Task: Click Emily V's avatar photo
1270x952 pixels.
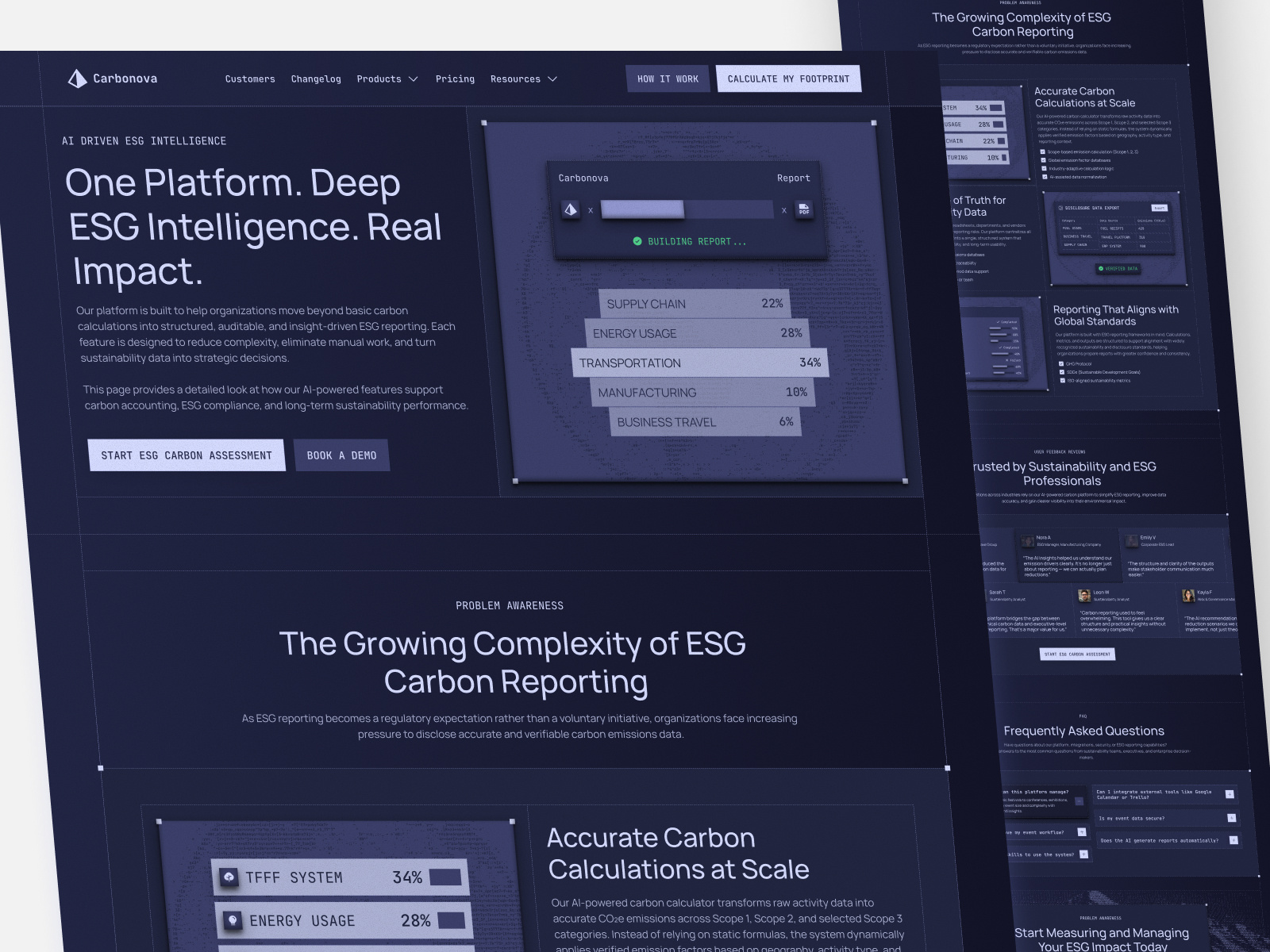Action: [1131, 541]
